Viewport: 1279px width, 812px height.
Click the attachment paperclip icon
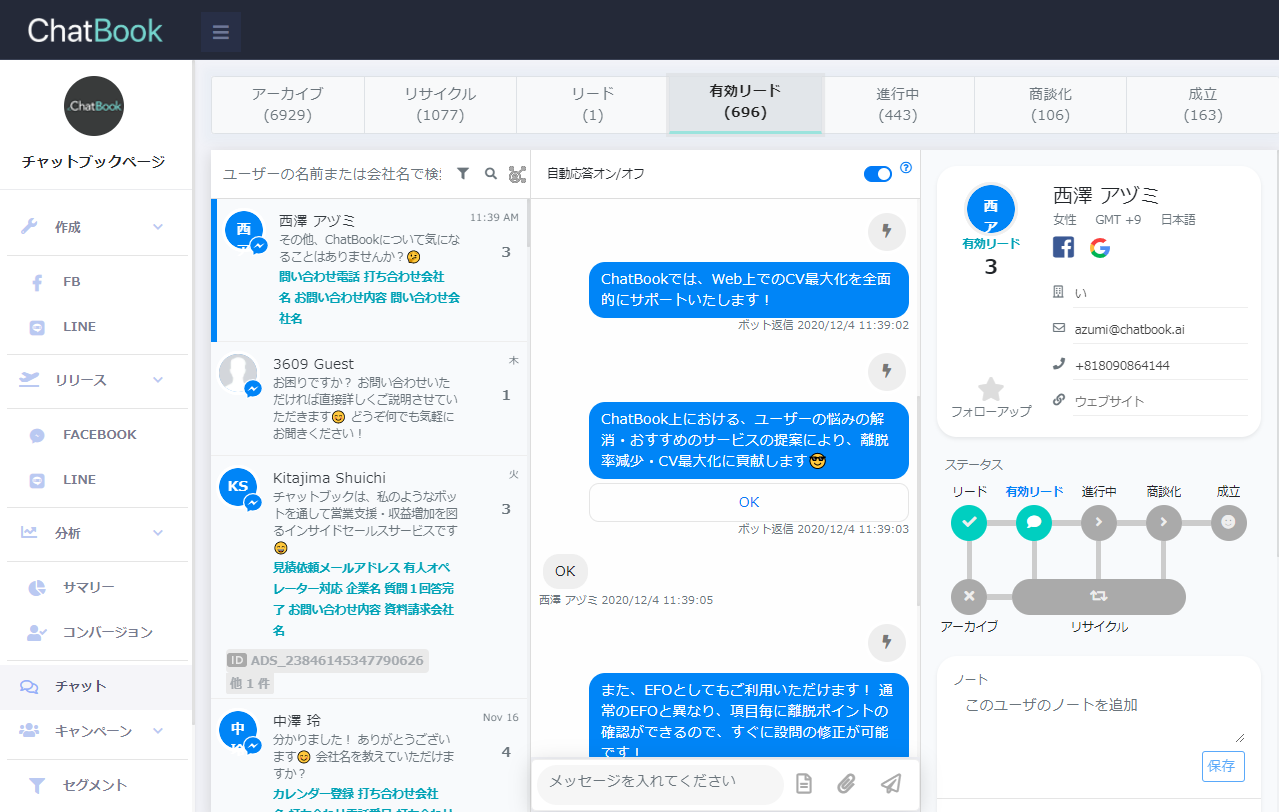coord(847,784)
